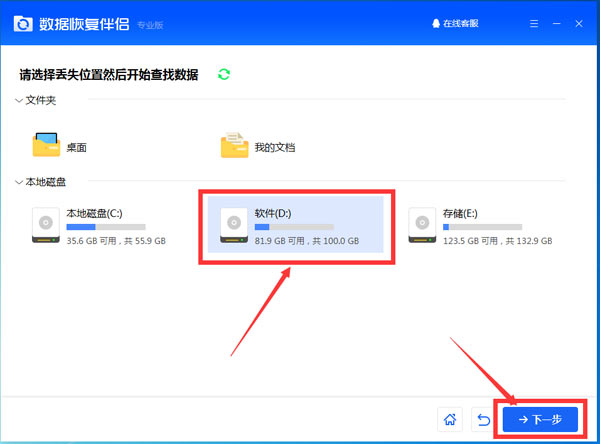
Task: Click the text 123.5 GB 可用，共 132.9 GB
Action: click(x=497, y=241)
